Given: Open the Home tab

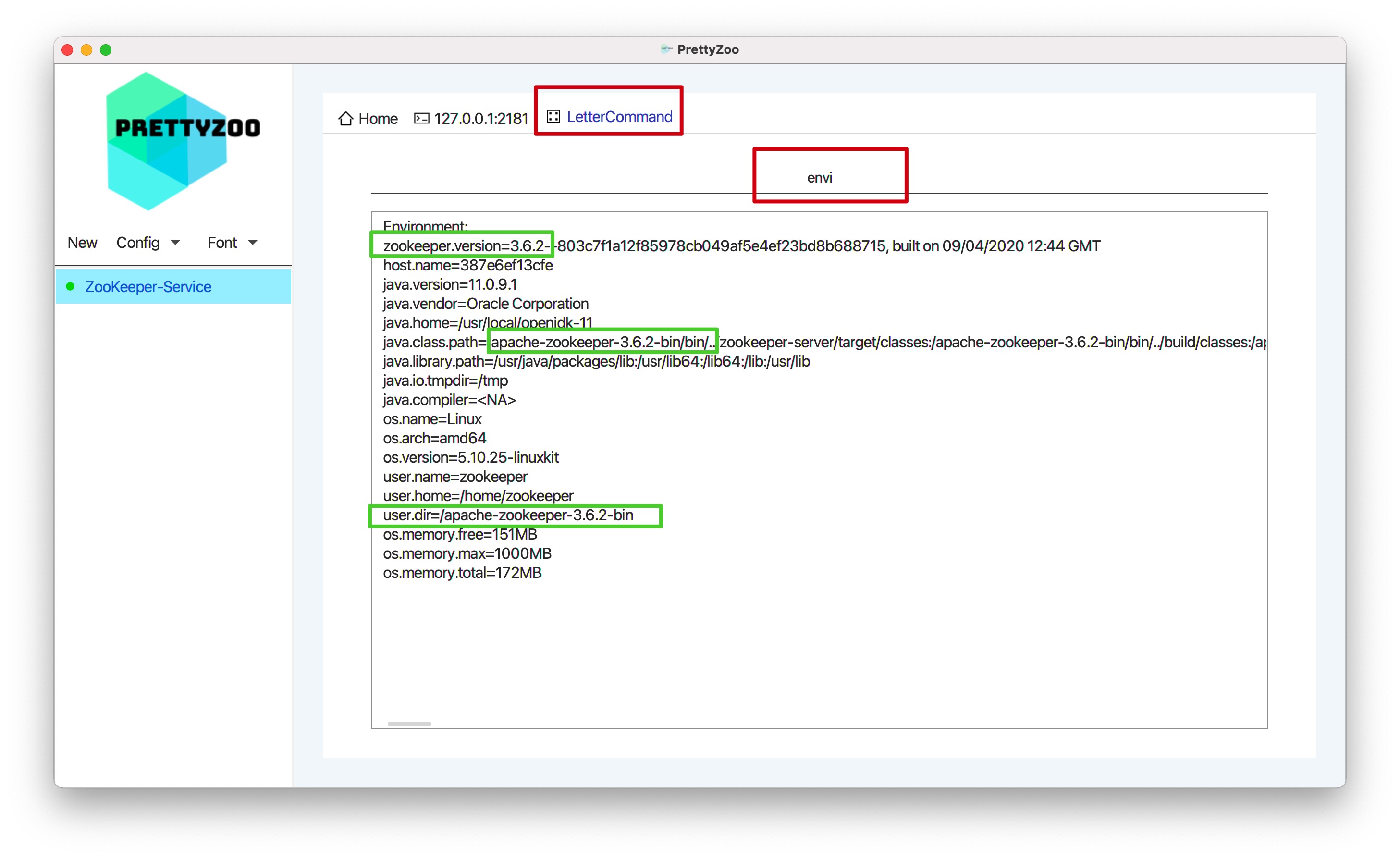Looking at the screenshot, I should click(368, 118).
